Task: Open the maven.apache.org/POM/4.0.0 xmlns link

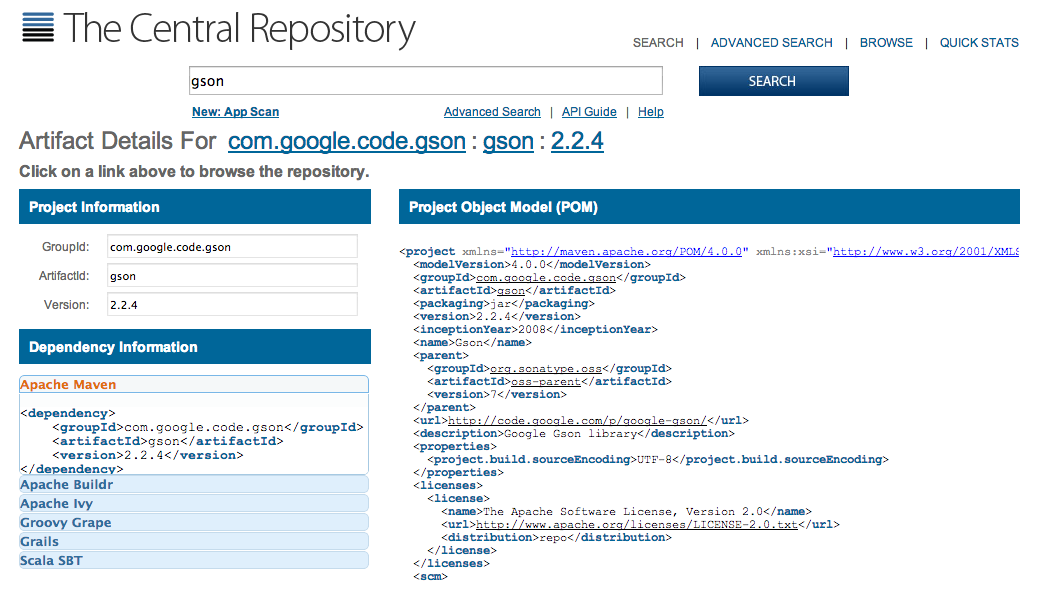Action: click(626, 251)
